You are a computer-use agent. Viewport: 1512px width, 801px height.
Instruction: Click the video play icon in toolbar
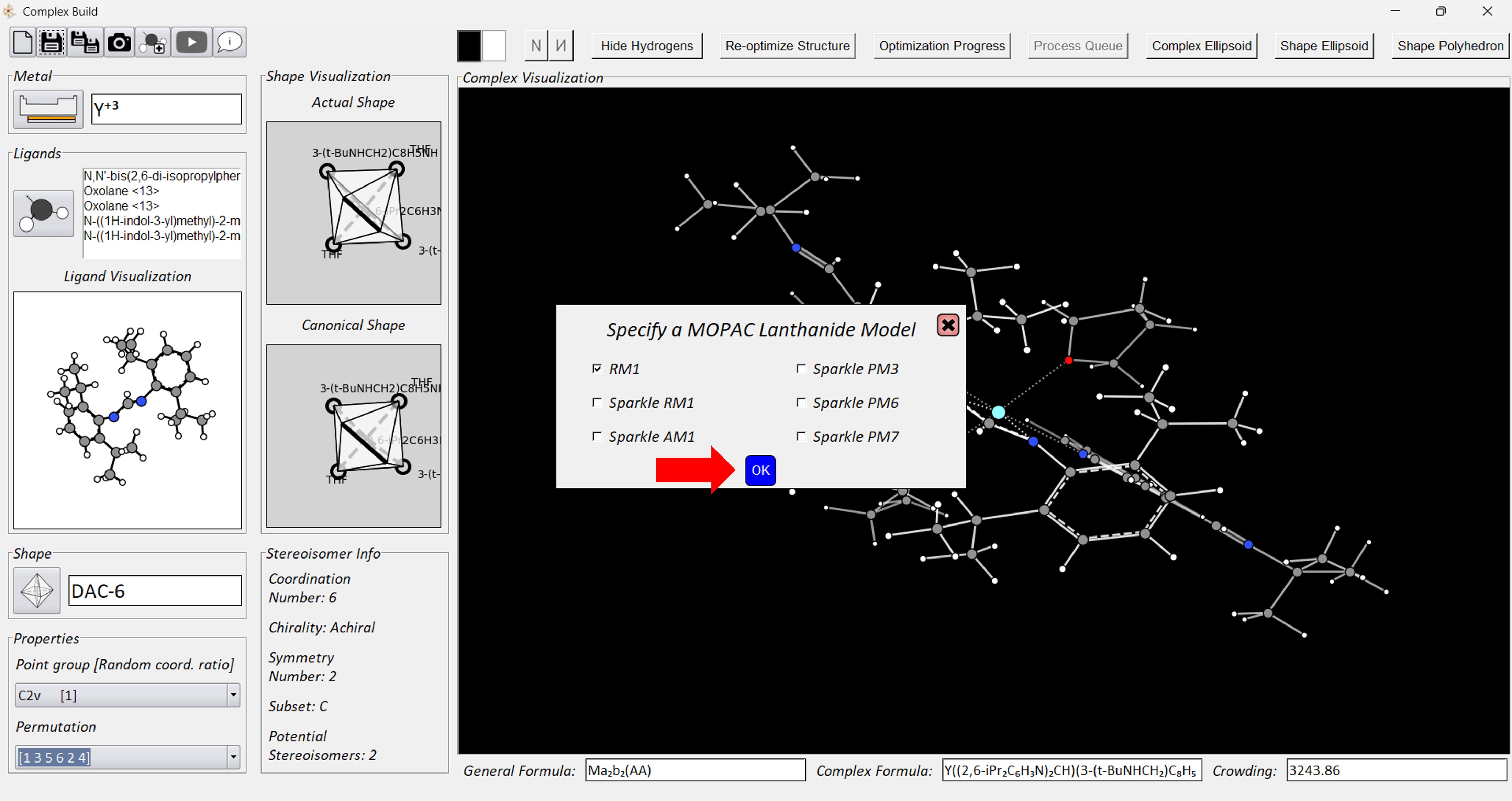(191, 42)
